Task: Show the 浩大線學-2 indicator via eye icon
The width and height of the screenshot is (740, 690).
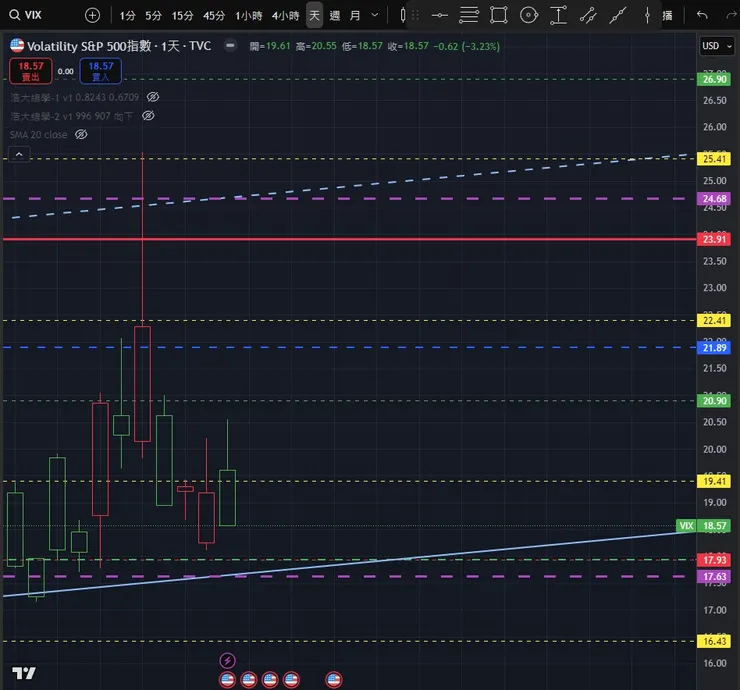Action: 148,116
